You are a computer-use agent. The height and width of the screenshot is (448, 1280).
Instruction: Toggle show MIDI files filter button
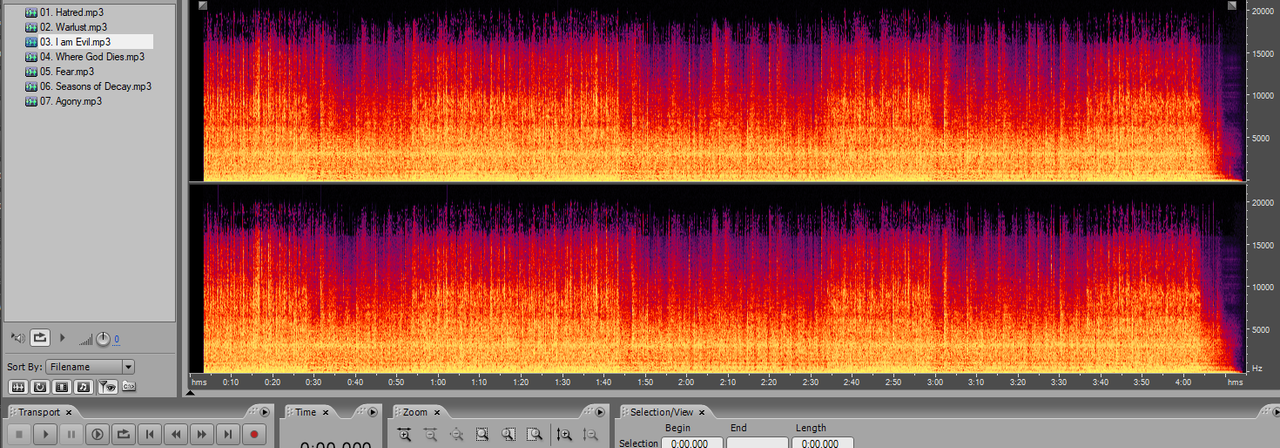pos(84,387)
